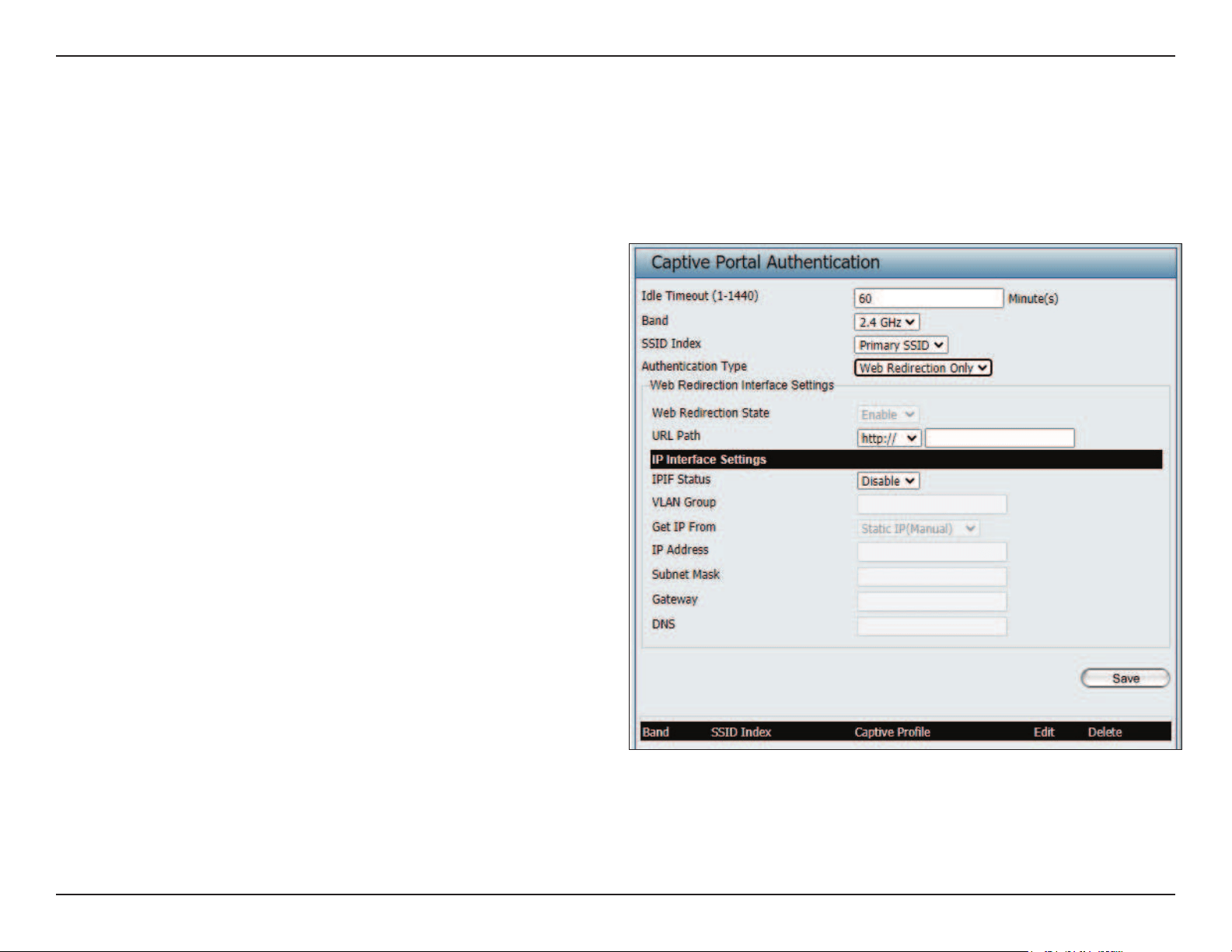Click the Web Redirection State label
The height and width of the screenshot is (952, 1232).
[x=710, y=413]
